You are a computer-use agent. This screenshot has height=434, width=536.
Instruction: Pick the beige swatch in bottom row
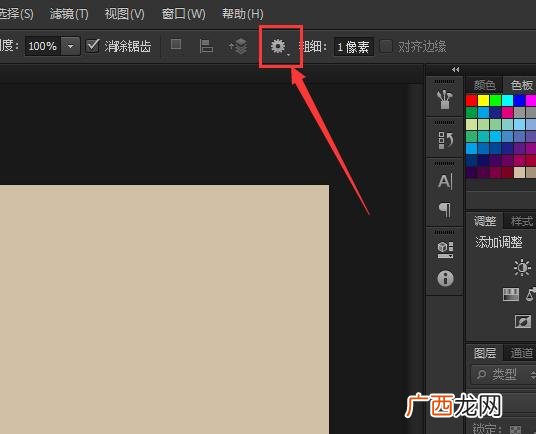pos(519,173)
